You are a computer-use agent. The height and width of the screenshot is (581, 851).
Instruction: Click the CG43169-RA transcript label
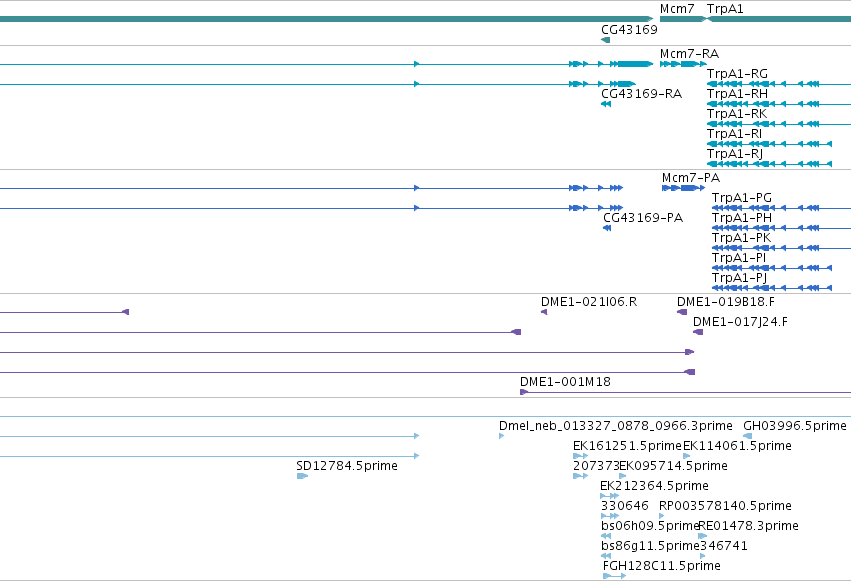point(641,94)
